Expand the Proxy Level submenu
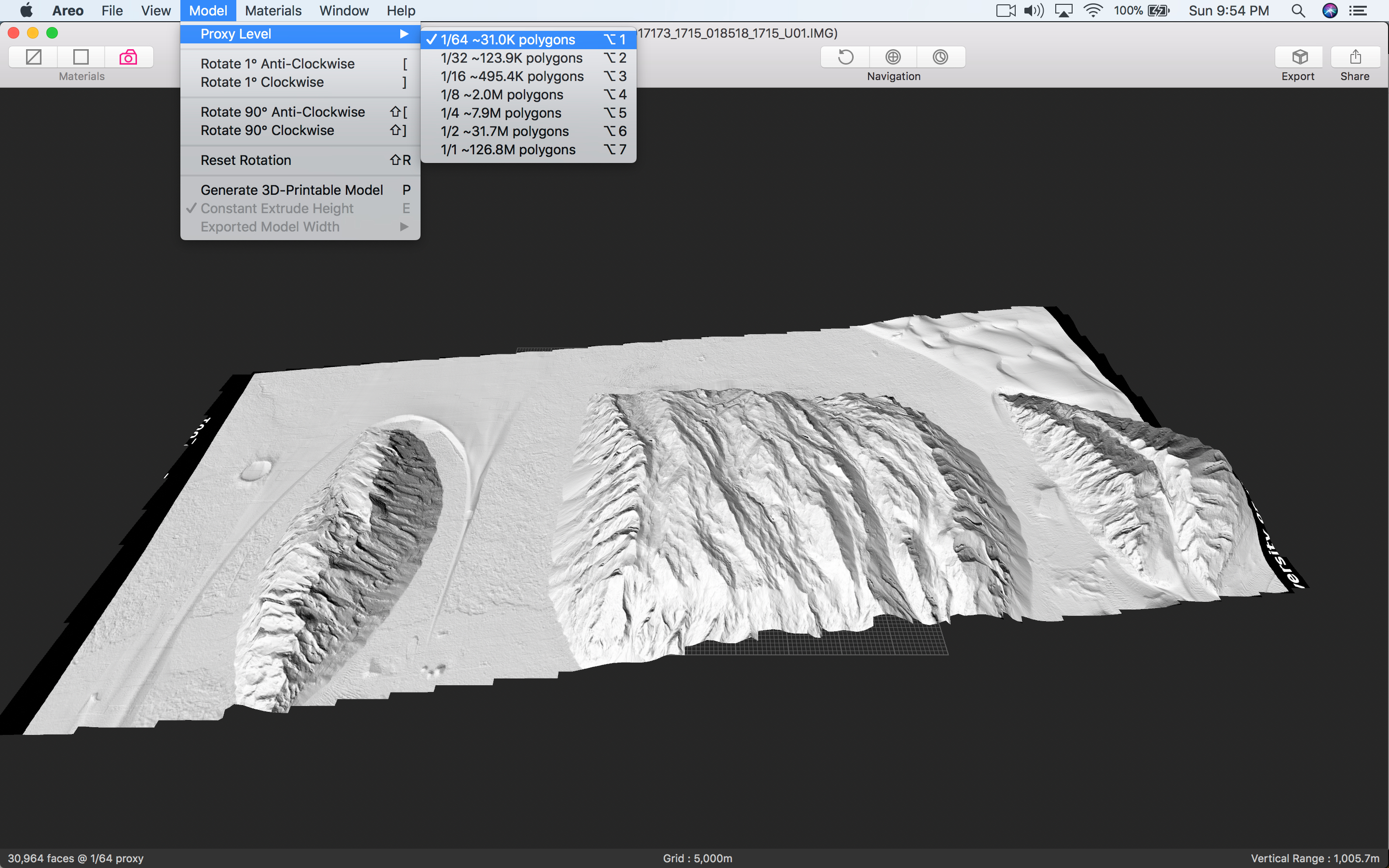This screenshot has width=1389, height=868. [x=300, y=34]
